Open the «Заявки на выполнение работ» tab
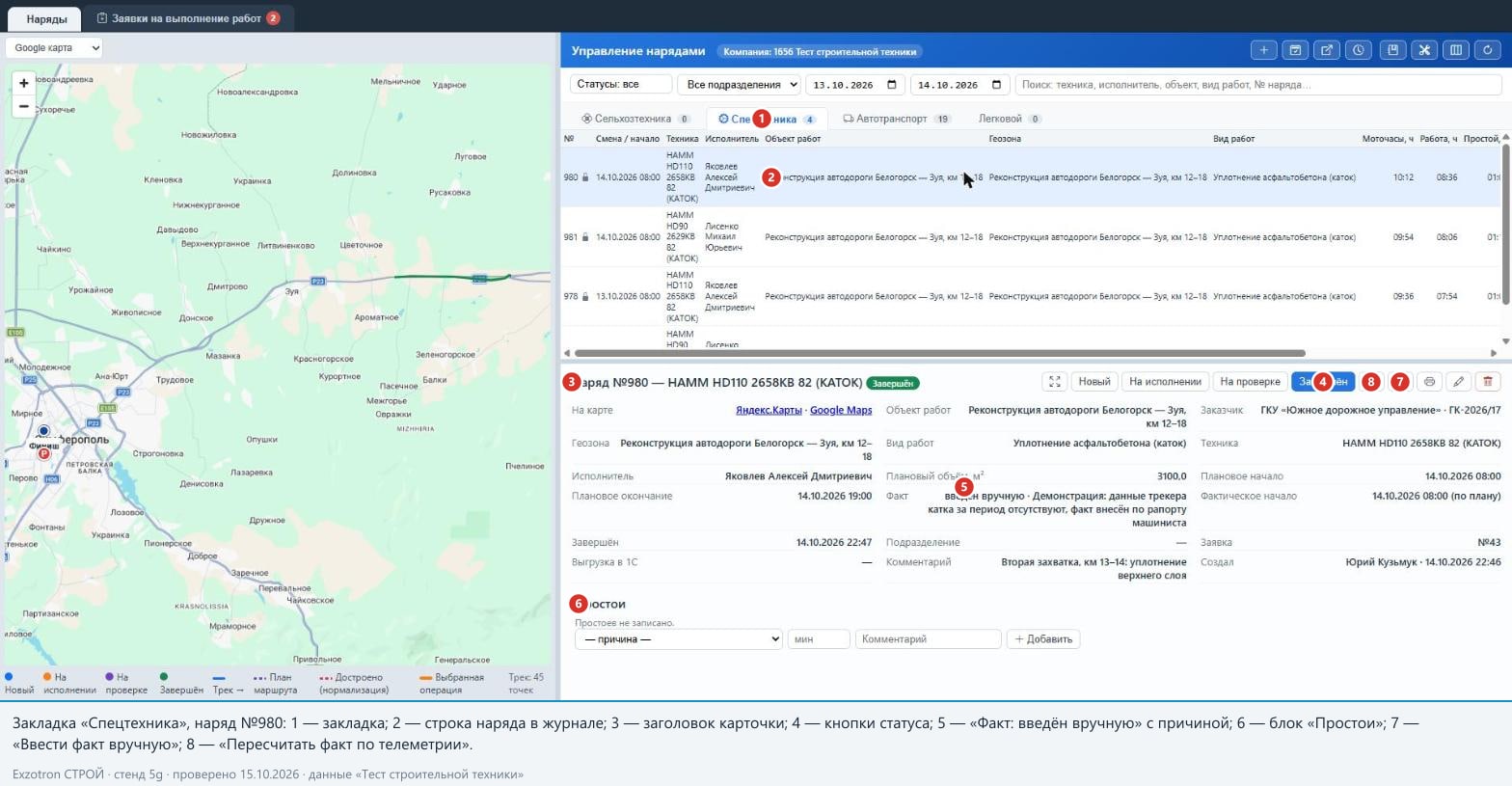The image size is (1512, 786). [x=189, y=18]
